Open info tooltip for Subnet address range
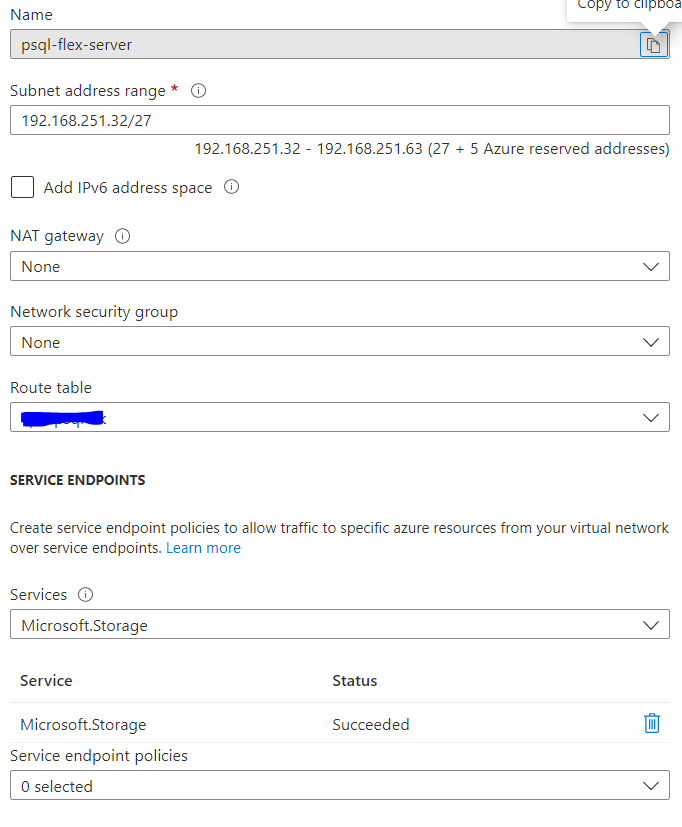Image resolution: width=682 pixels, height=827 pixels. pos(197,90)
